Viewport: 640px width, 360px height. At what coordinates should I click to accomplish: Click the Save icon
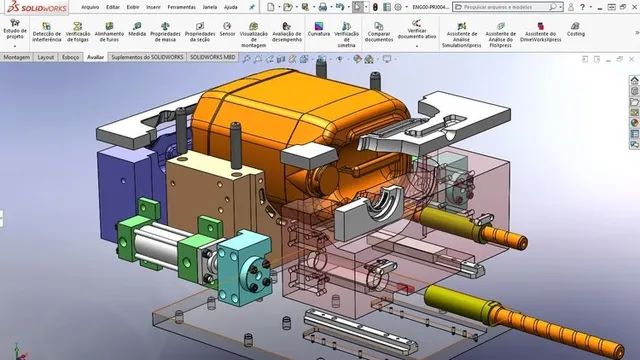coord(305,7)
